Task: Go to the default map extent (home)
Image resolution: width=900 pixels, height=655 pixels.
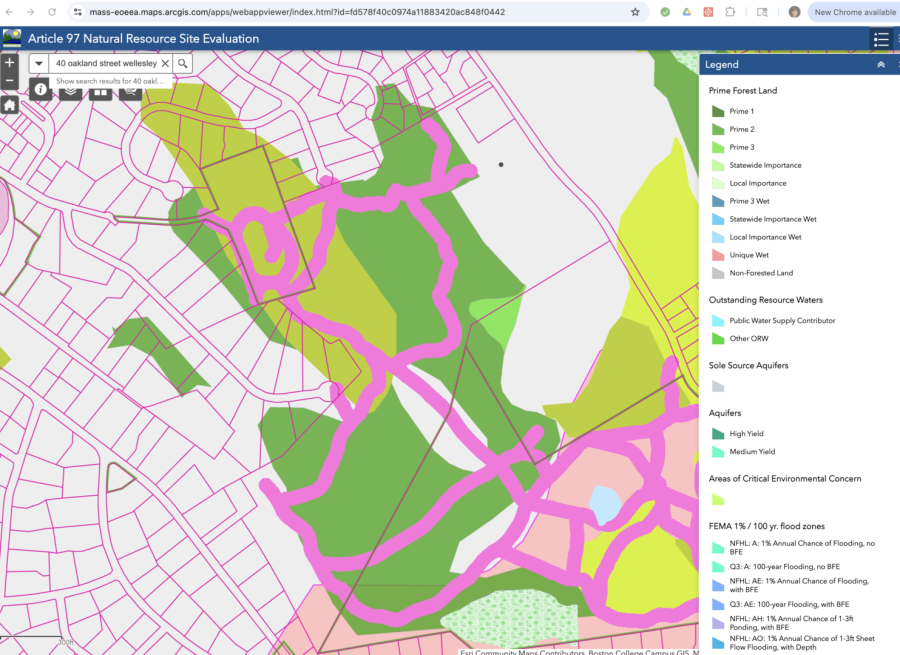Action: [10, 105]
